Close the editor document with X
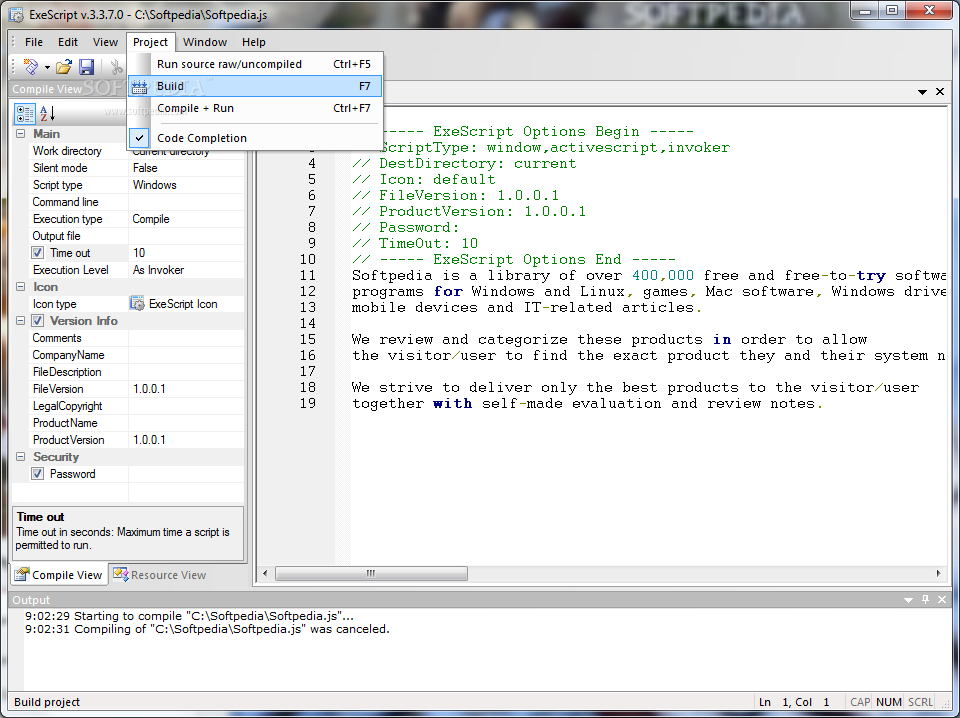960x718 pixels. (x=940, y=91)
